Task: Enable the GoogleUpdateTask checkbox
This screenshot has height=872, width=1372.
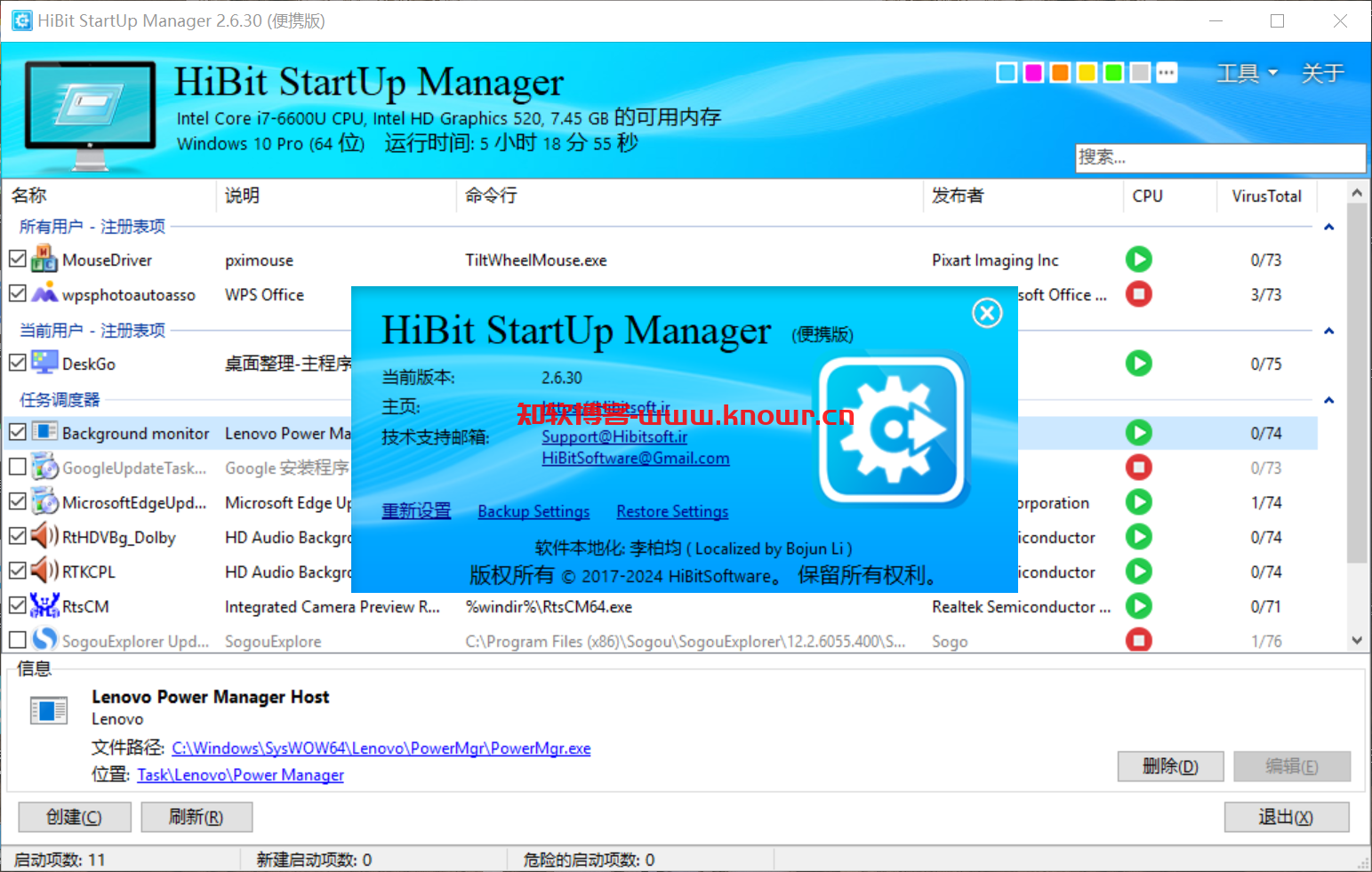Action: coord(17,467)
